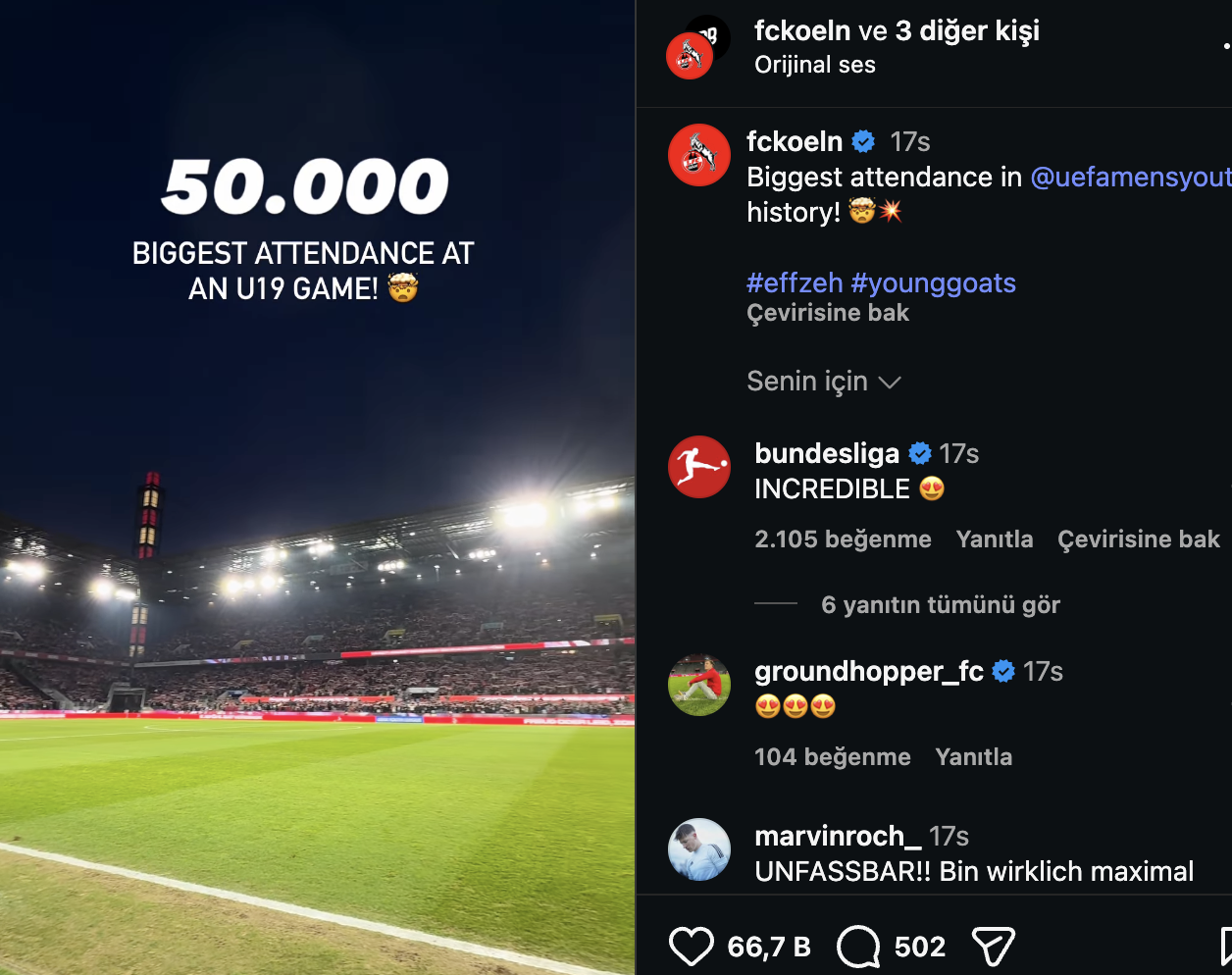This screenshot has width=1232, height=975.
Task: Open bundesliga profile picture
Action: point(699,467)
